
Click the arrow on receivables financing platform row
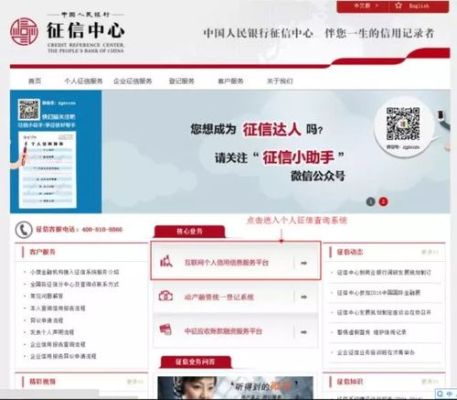point(304,332)
